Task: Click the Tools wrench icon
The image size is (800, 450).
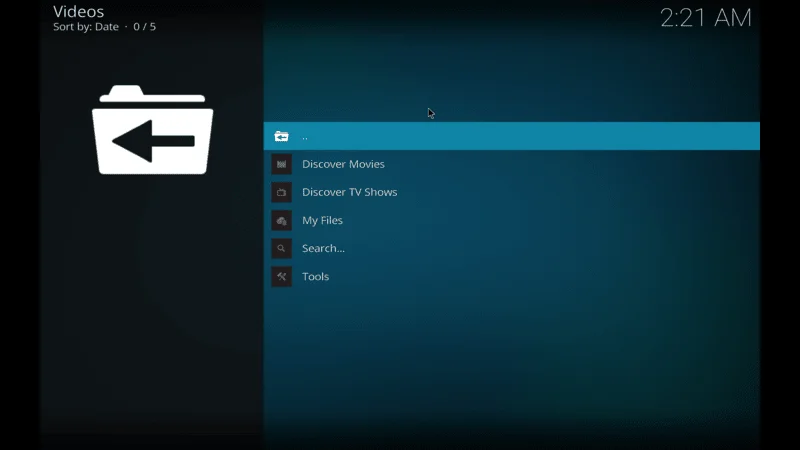Action: click(x=281, y=277)
